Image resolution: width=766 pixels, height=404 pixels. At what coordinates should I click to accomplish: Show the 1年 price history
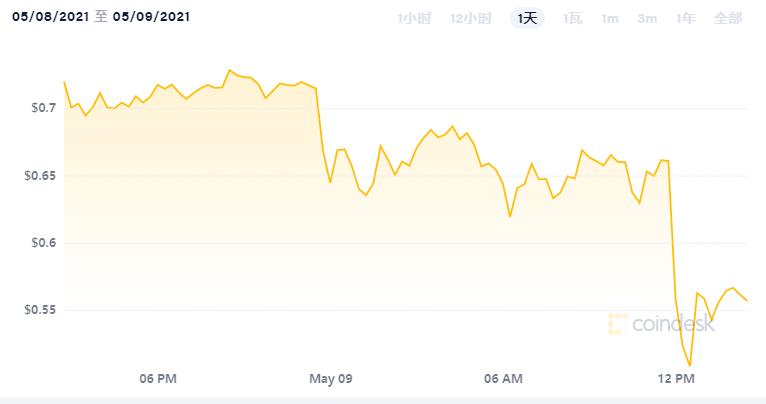click(685, 18)
